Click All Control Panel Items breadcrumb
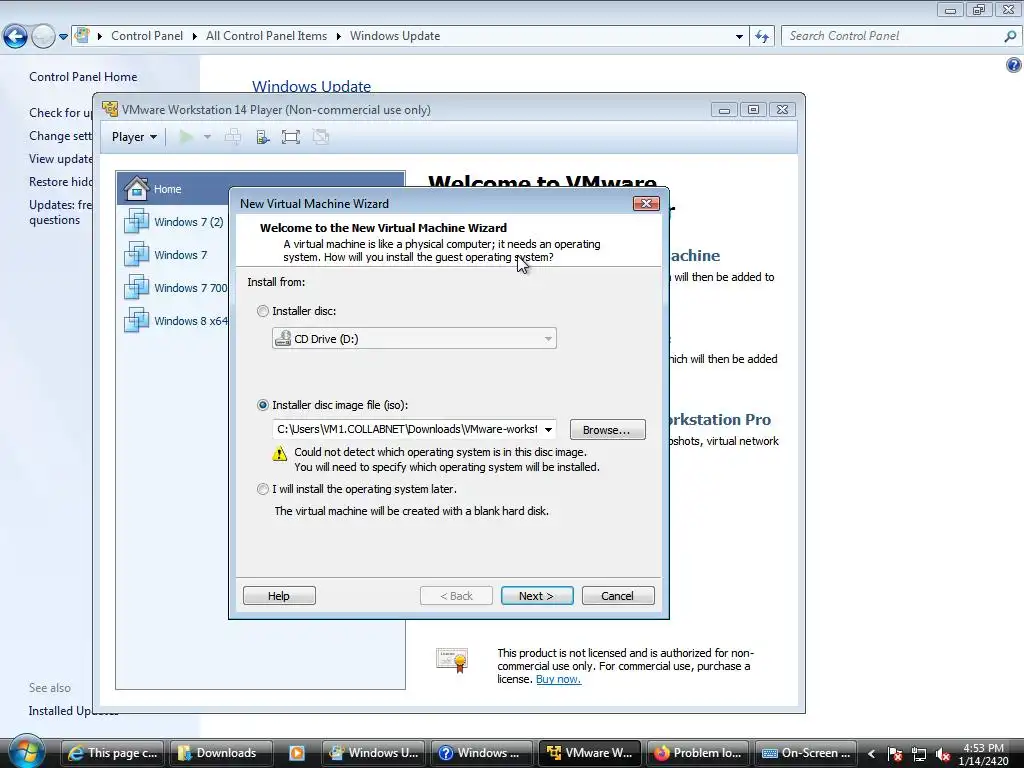Viewport: 1024px width, 768px height. click(266, 36)
